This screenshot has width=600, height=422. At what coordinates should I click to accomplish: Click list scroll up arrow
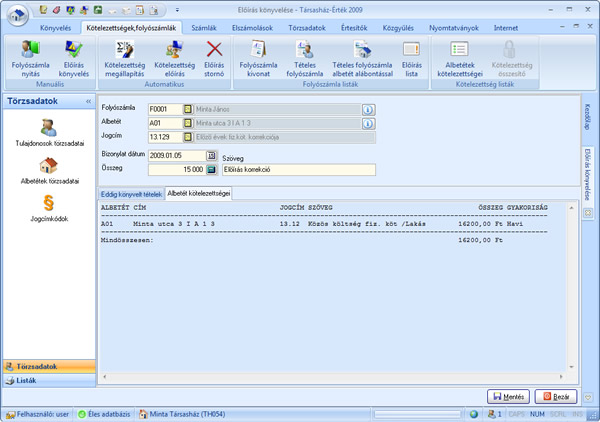tap(571, 208)
